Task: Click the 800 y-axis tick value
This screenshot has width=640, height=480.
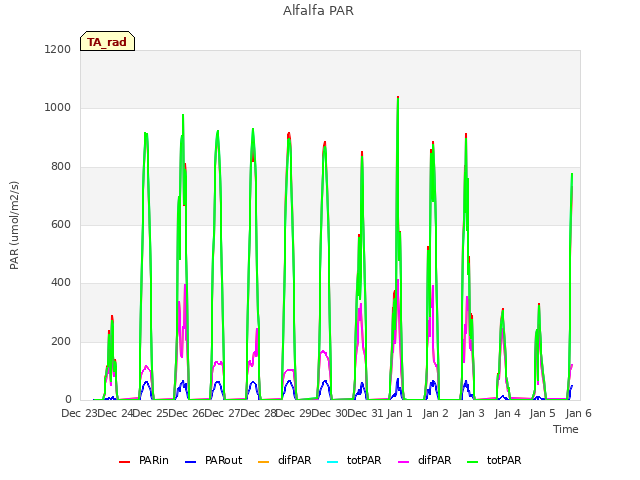Action: [x=61, y=167]
